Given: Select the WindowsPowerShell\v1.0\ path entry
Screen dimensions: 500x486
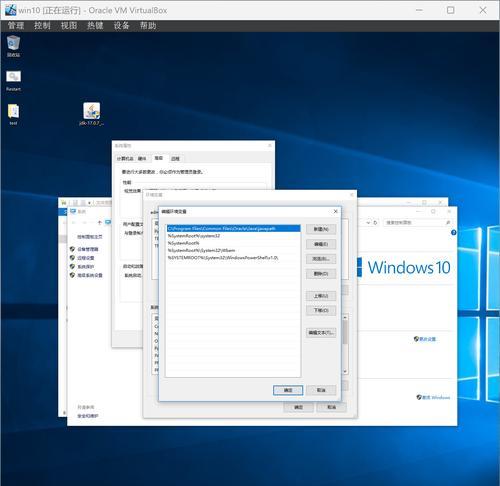Looking at the screenshot, I should coord(233,258).
